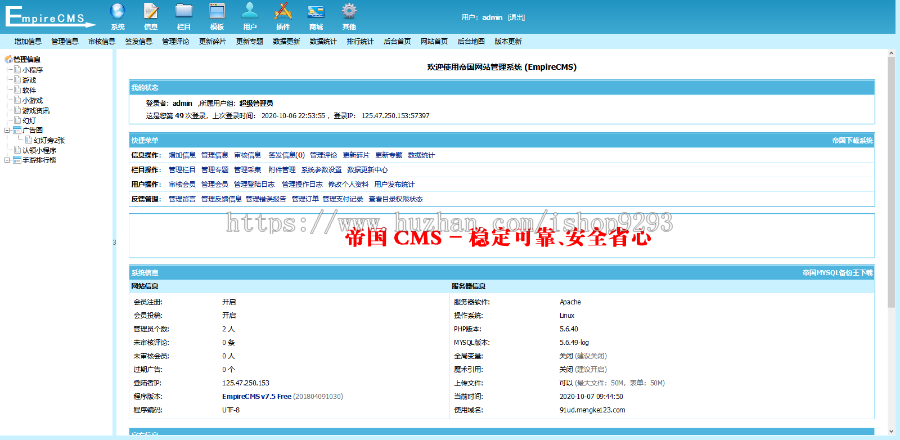Click 审核会员 in the quick menu

tap(182, 184)
